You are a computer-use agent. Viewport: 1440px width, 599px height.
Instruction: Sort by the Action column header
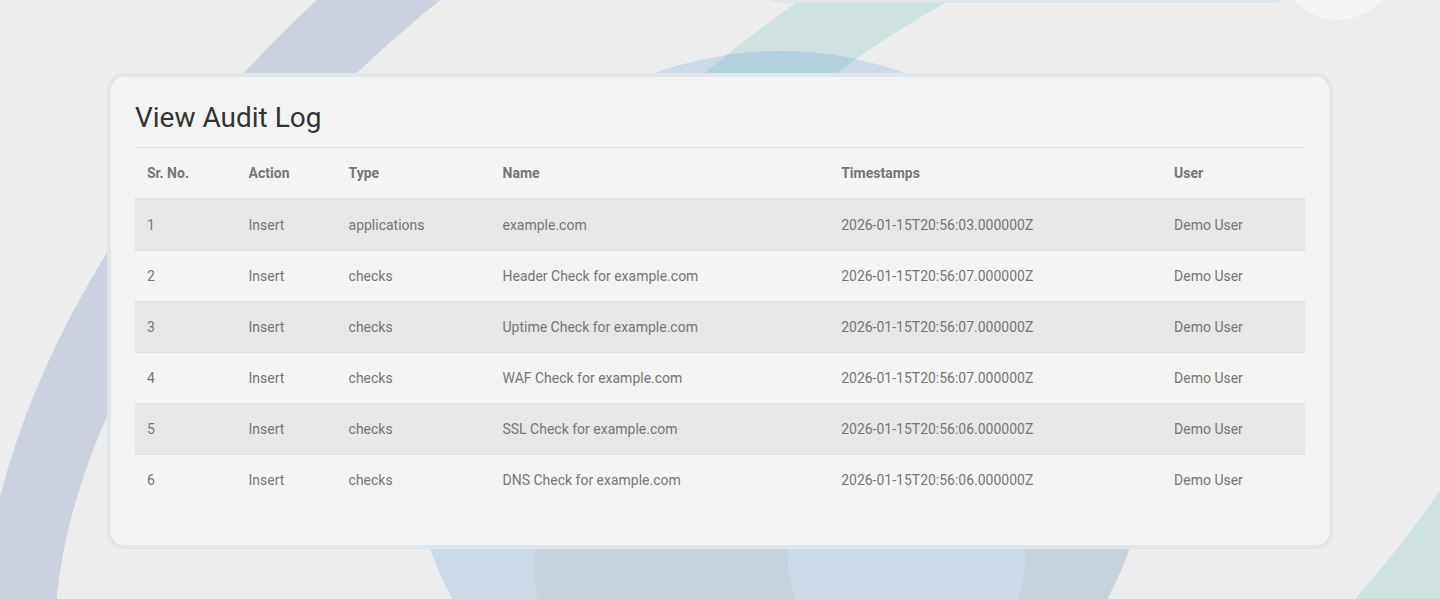(x=268, y=172)
